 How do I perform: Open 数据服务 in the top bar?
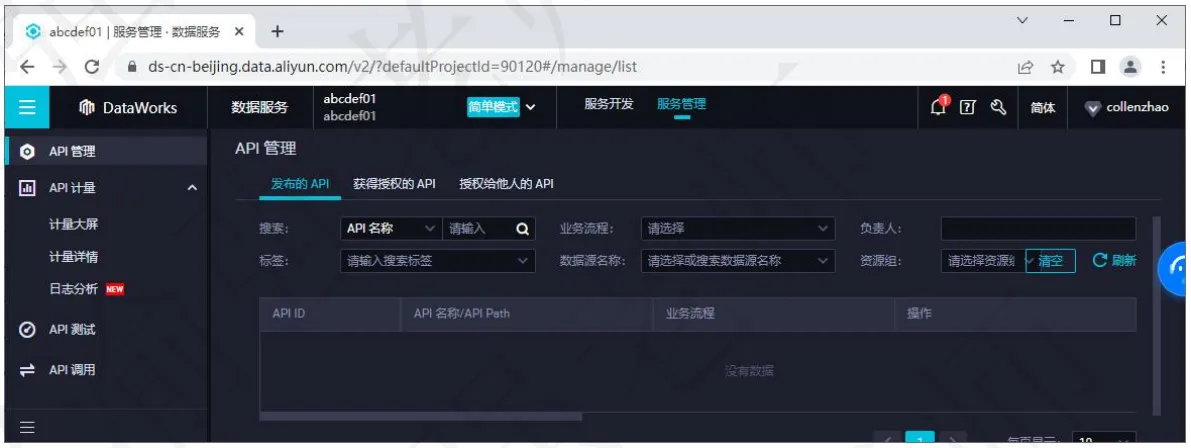tap(260, 107)
